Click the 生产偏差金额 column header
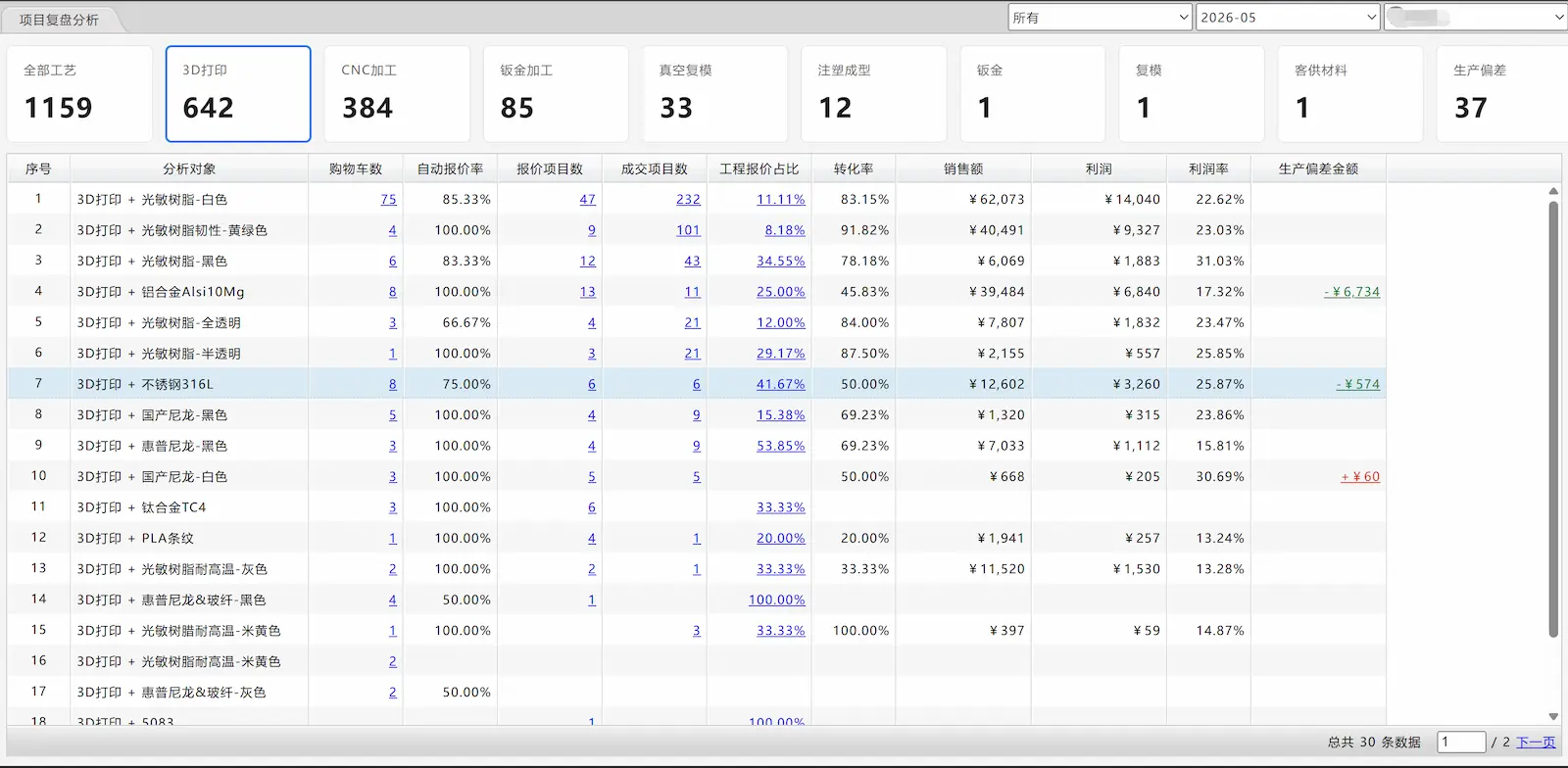1568x768 pixels. point(1318,168)
